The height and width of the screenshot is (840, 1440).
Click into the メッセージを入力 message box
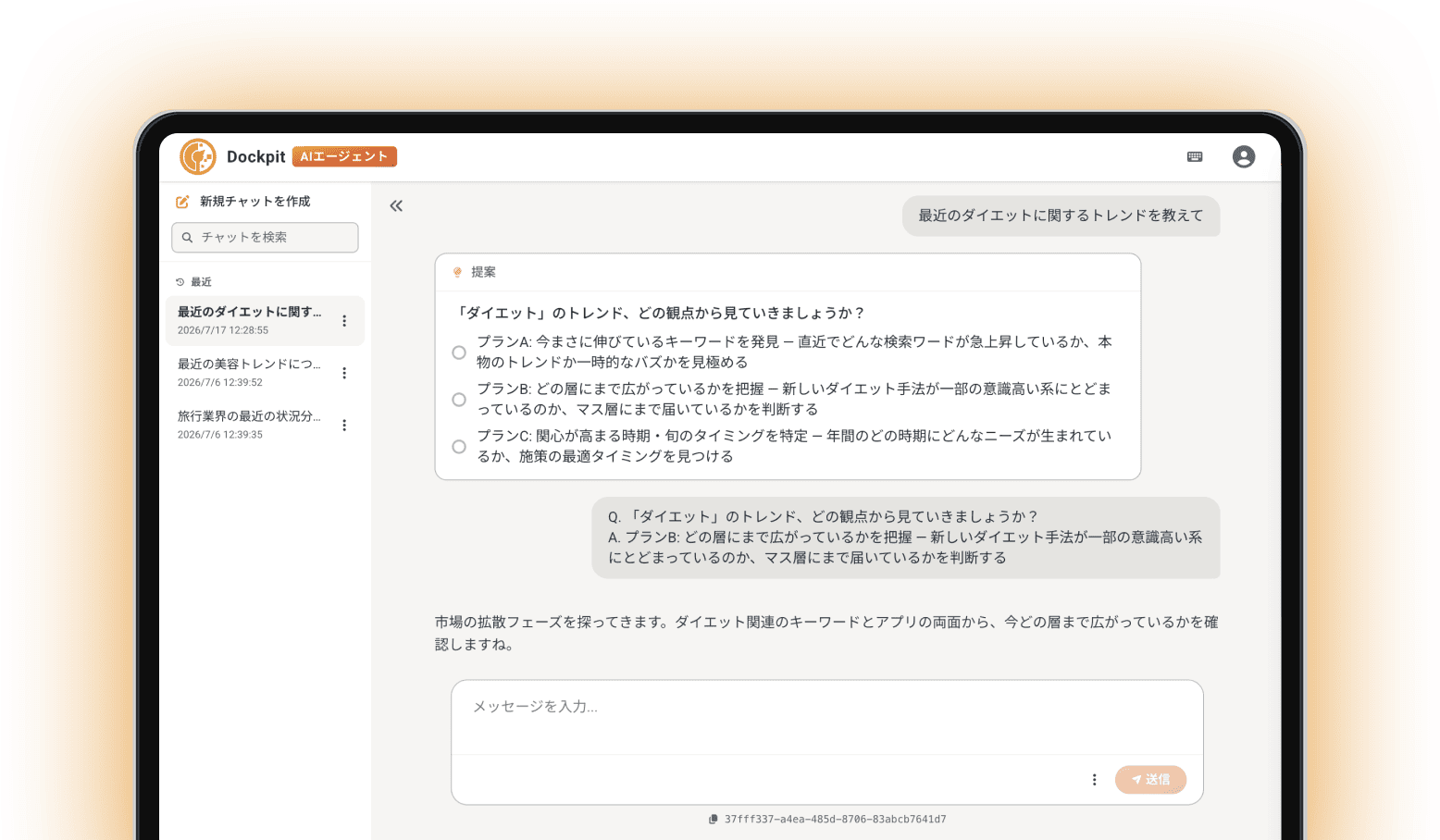point(827,718)
